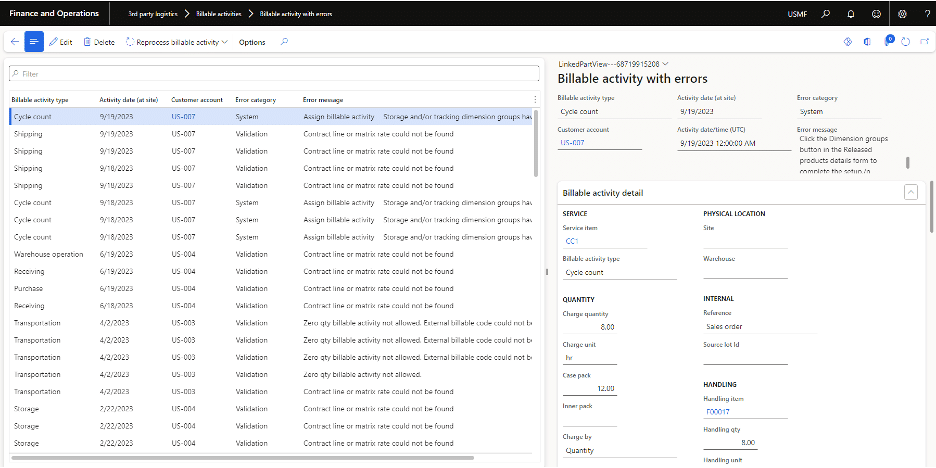Select the USMF company picker

798,14
